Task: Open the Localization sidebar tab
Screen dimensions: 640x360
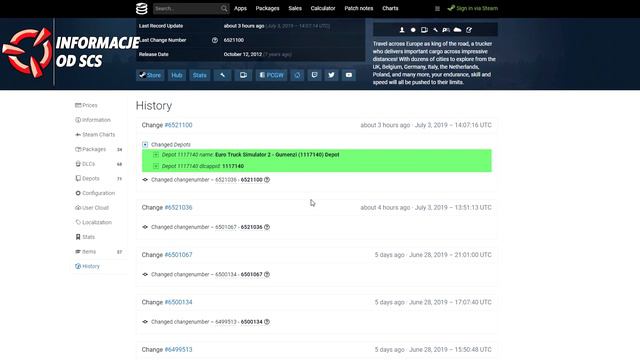Action: (93, 222)
